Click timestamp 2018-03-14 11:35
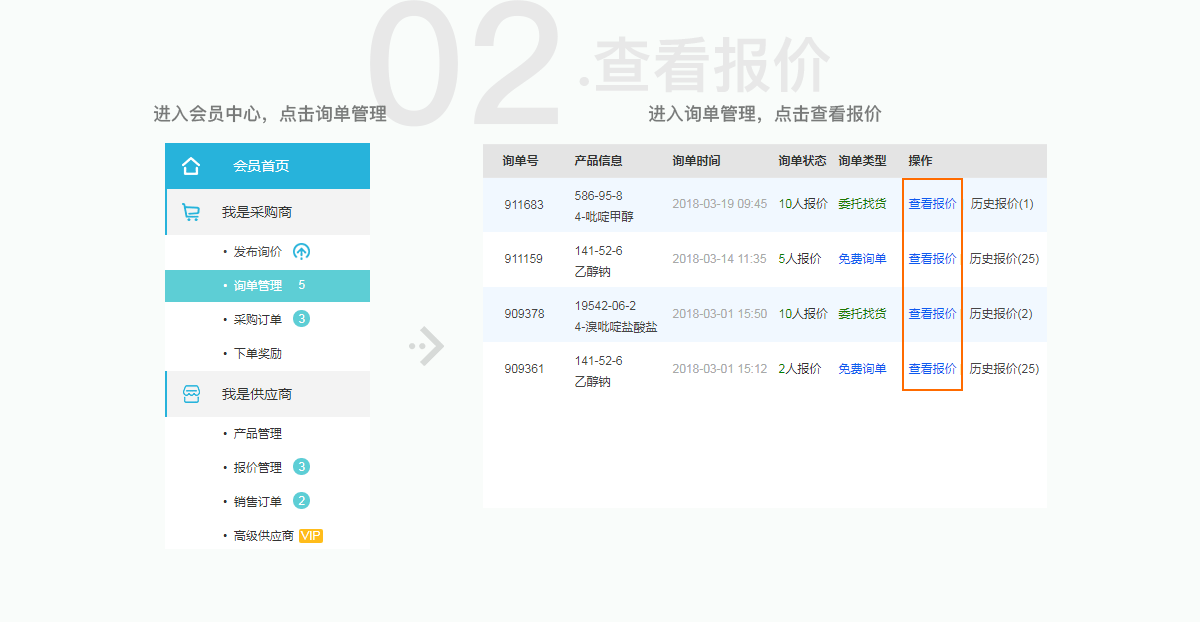The width and height of the screenshot is (1200, 622). 720,259
